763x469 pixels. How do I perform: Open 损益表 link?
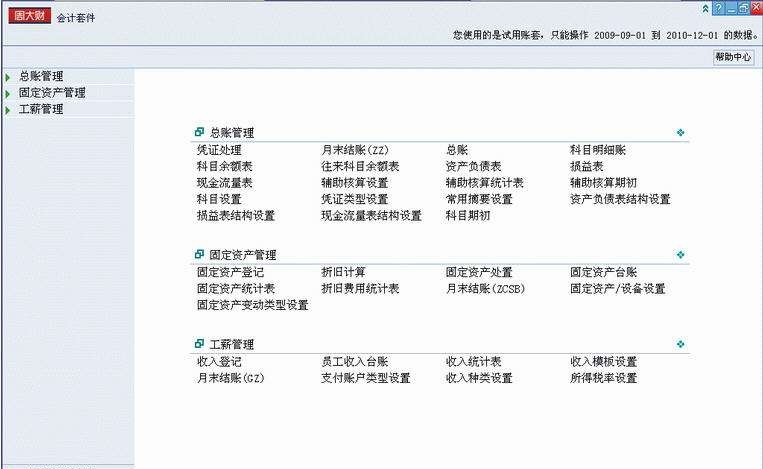[x=587, y=166]
